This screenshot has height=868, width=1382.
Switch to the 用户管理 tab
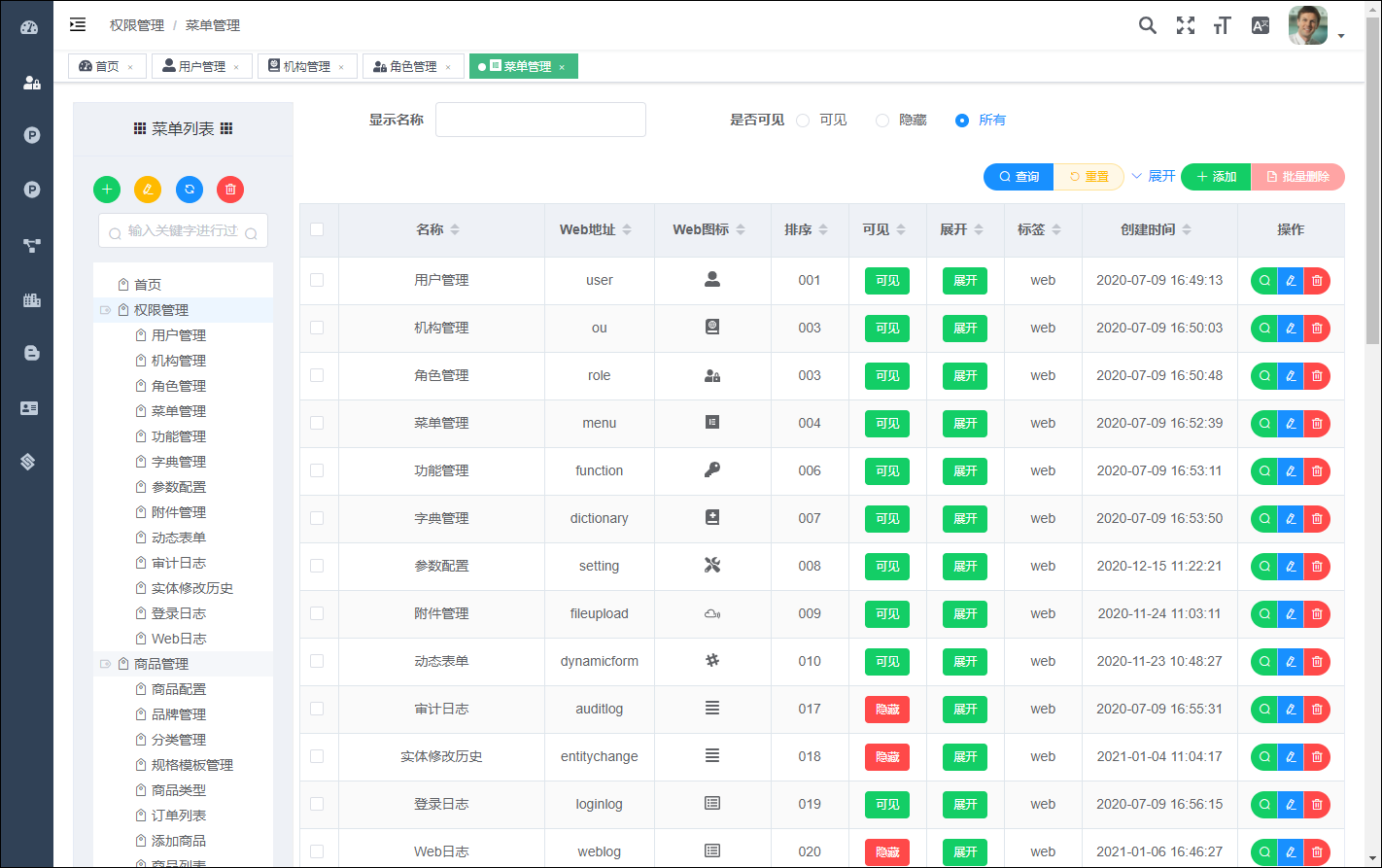tap(201, 66)
